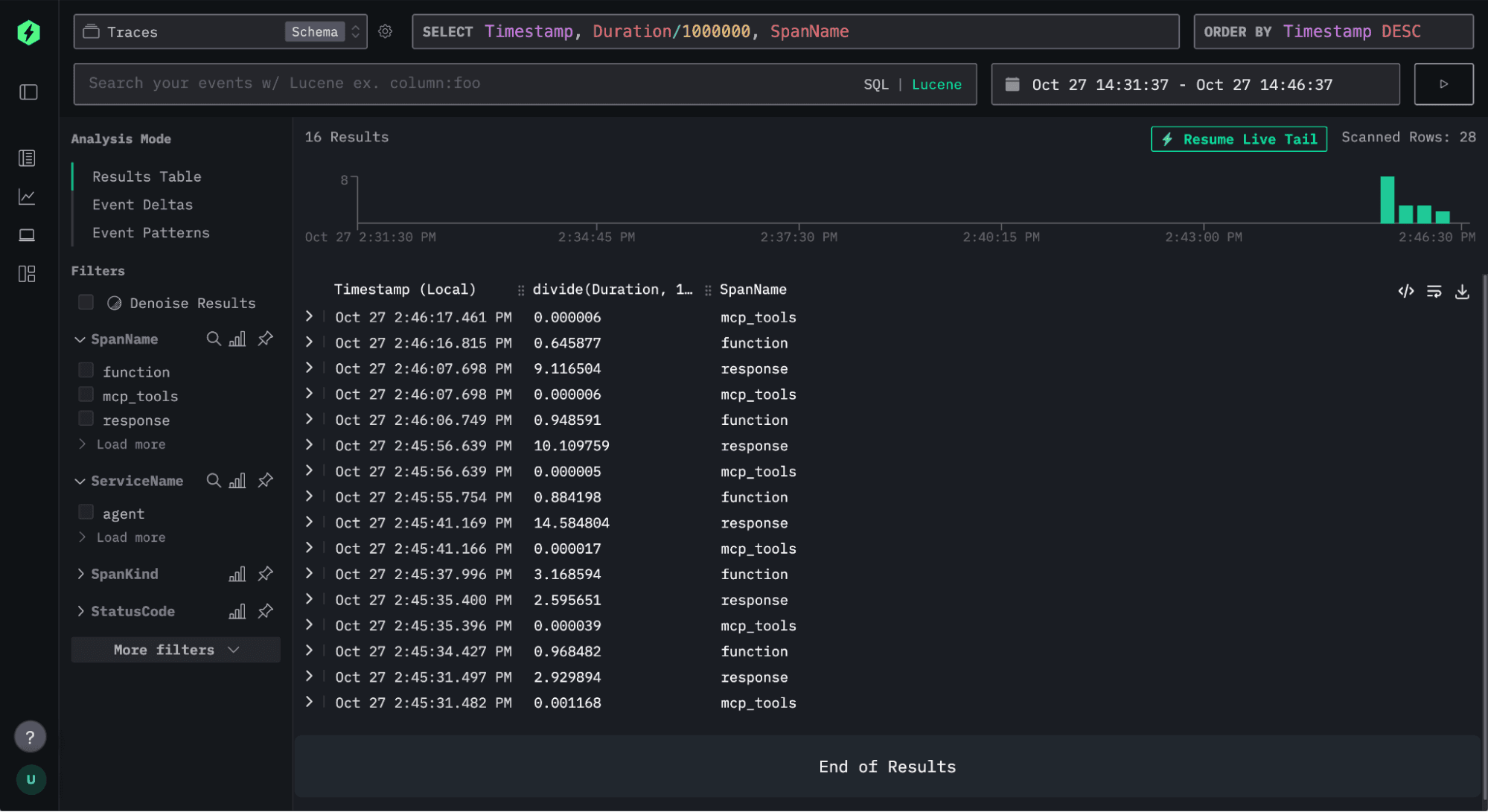Show SQL code icon above table

[1405, 291]
